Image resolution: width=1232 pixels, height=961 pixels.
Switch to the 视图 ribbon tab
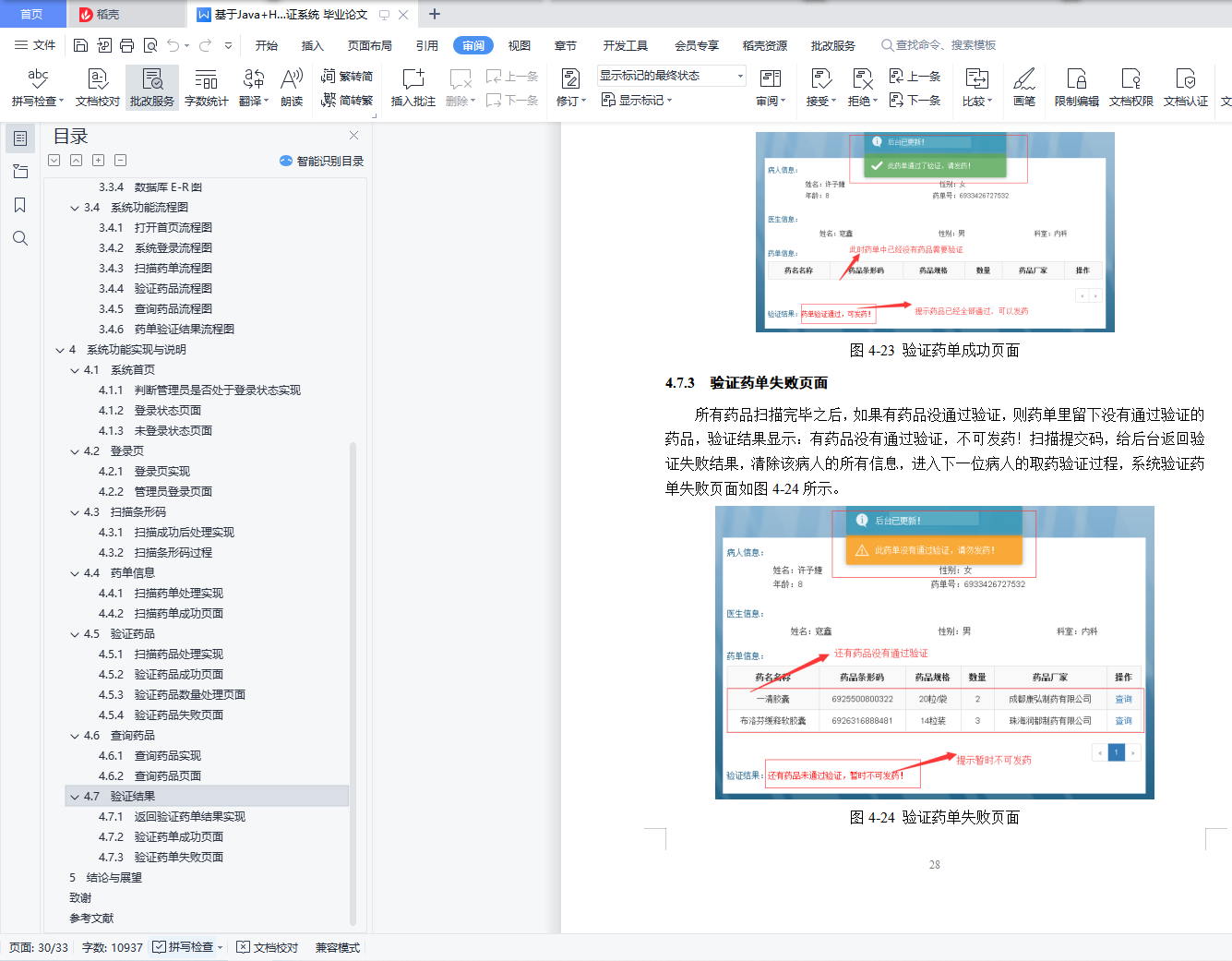(520, 45)
